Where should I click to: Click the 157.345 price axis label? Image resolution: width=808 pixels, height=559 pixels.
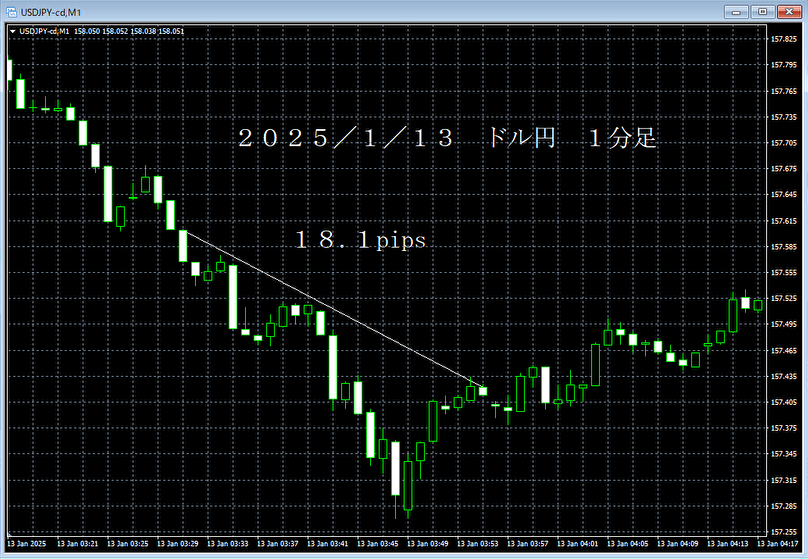click(x=783, y=454)
